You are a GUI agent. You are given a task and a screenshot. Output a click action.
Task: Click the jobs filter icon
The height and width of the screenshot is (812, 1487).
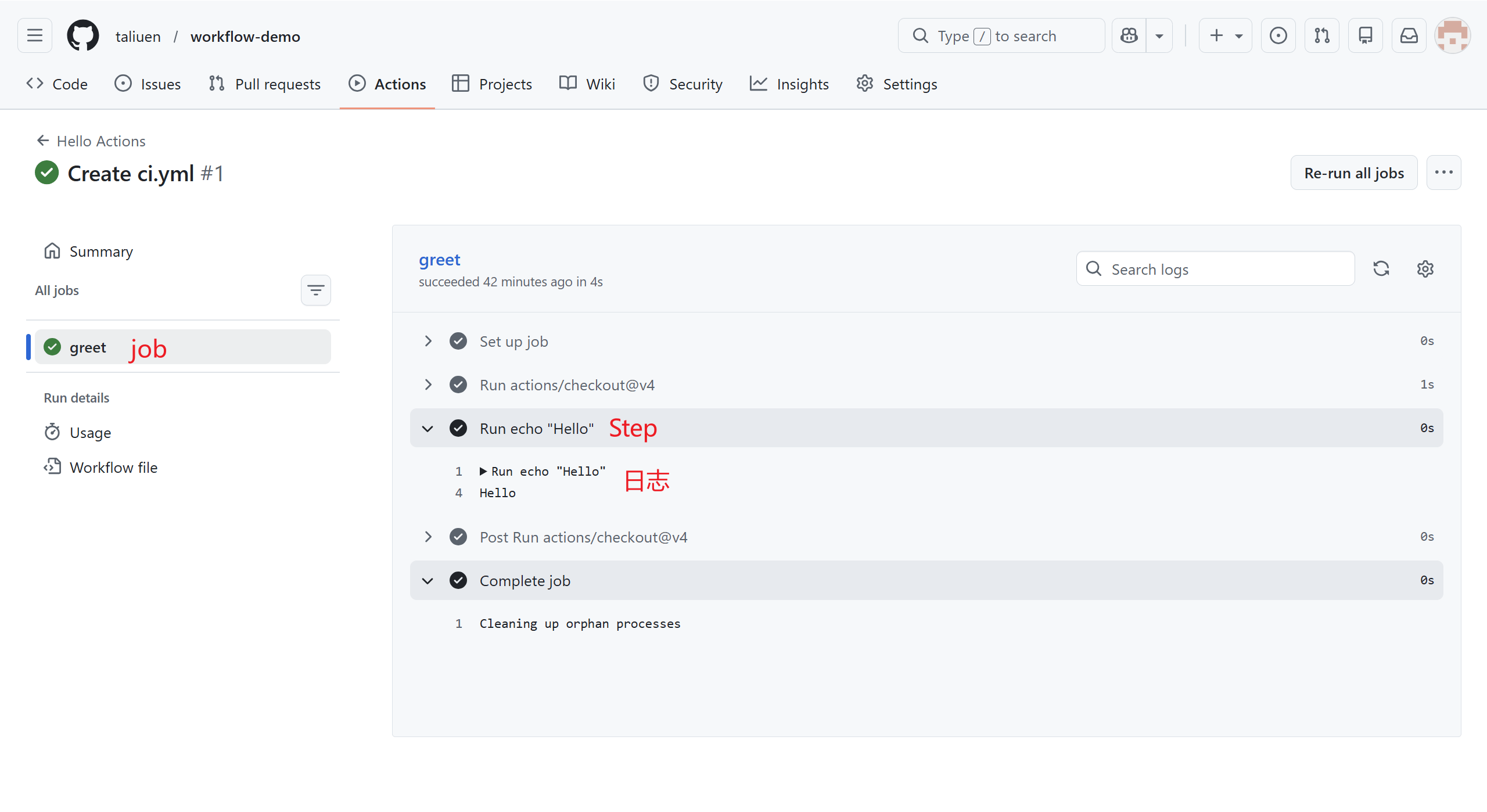[x=315, y=290]
